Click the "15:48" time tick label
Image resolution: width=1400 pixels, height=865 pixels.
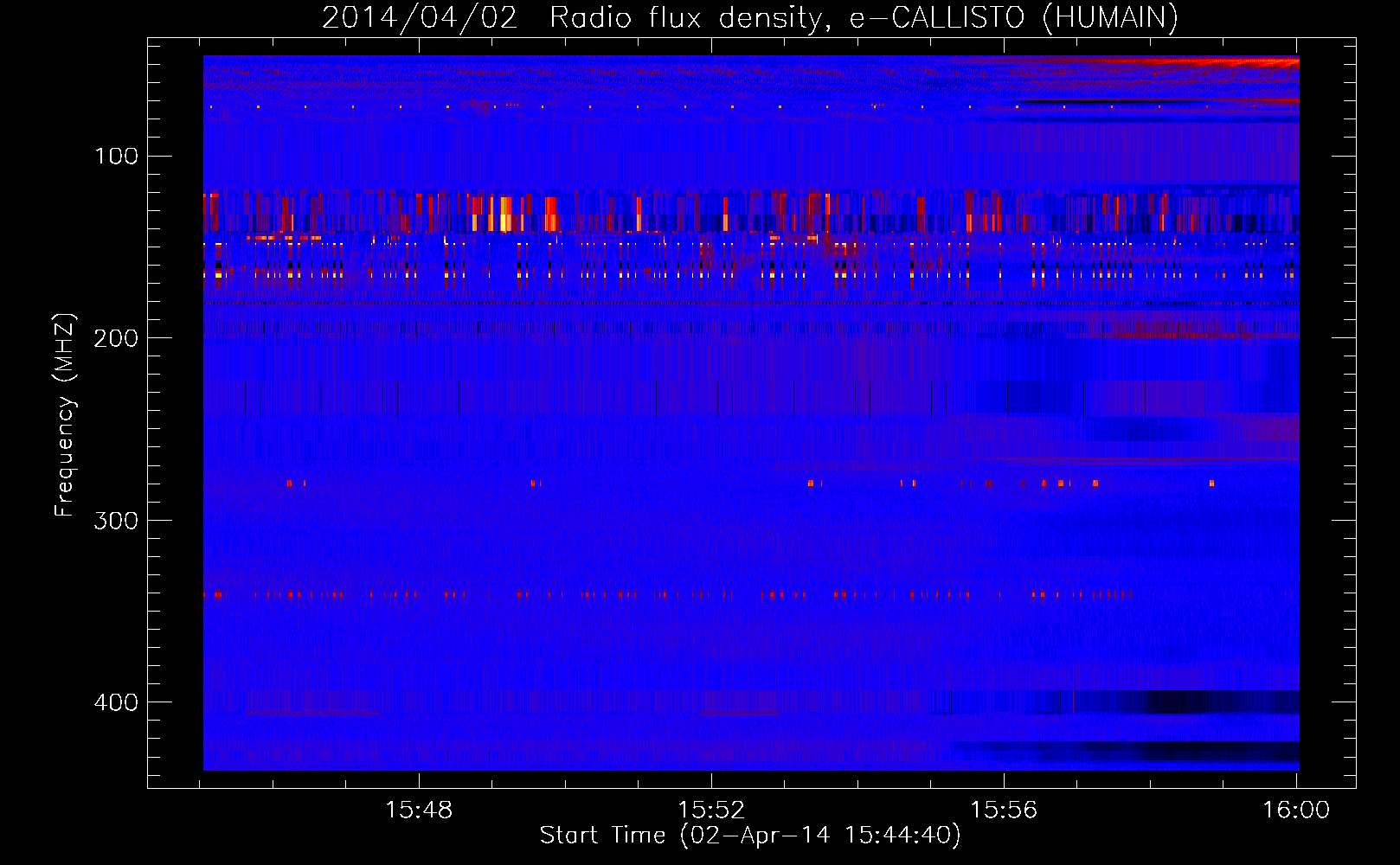tap(419, 811)
